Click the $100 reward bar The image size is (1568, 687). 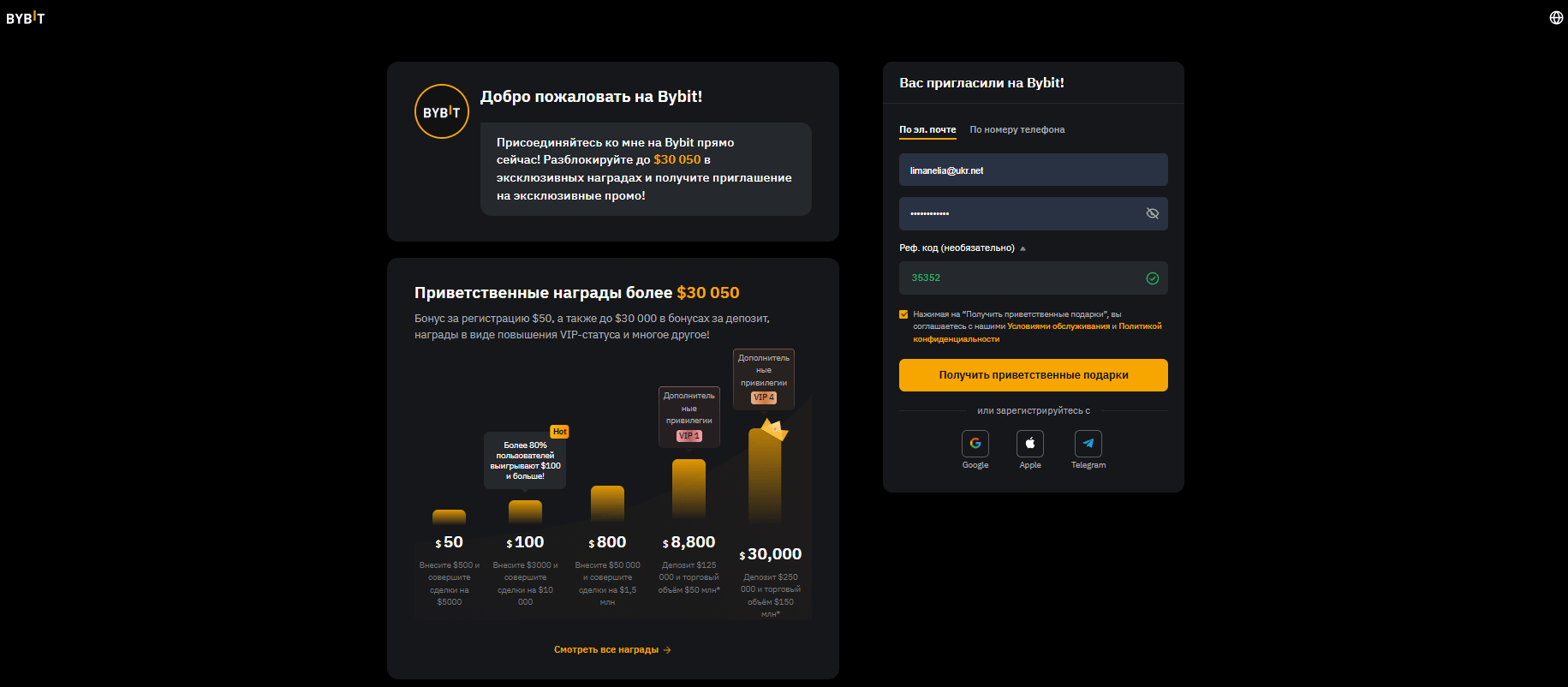(x=525, y=512)
